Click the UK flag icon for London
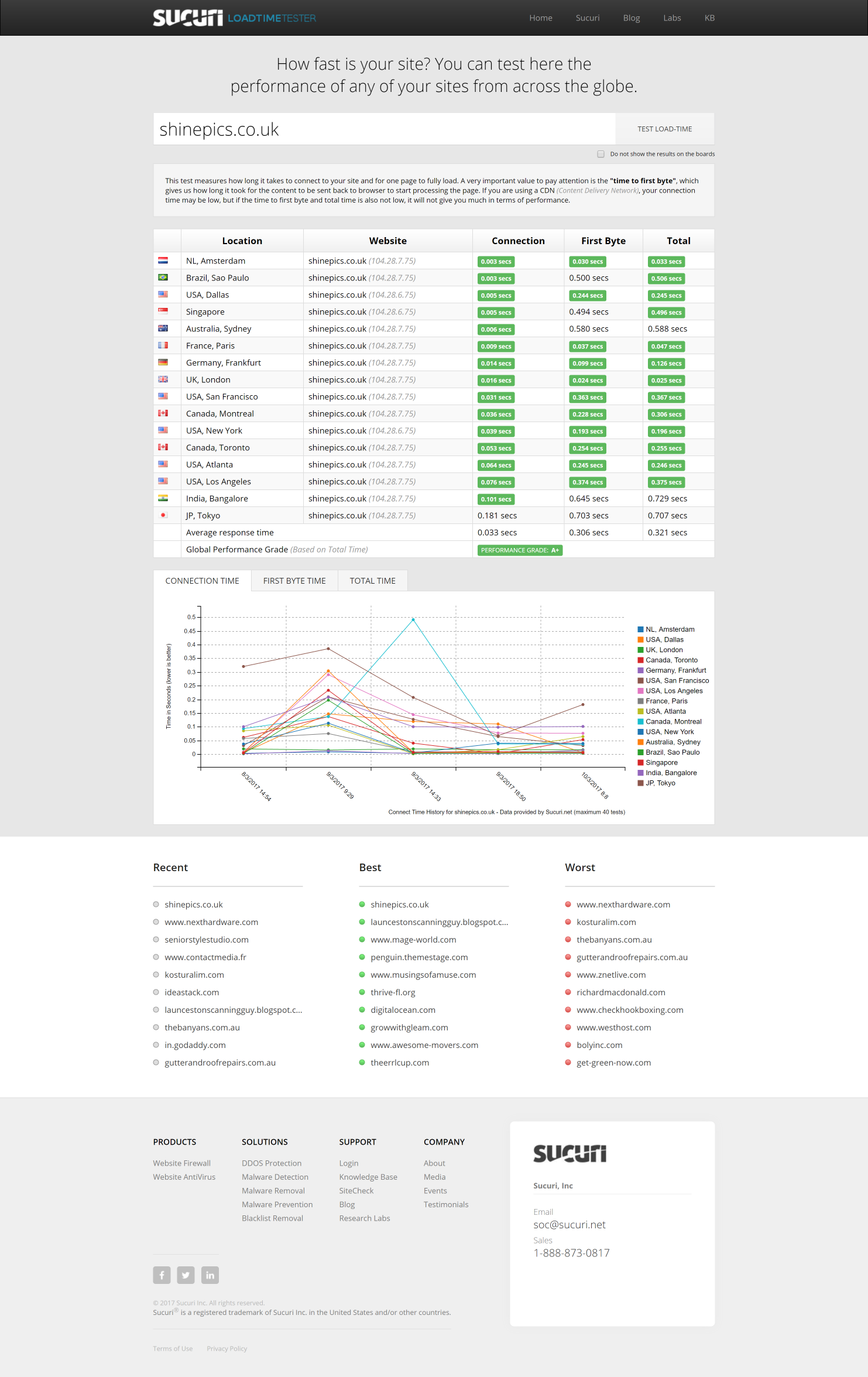868x1377 pixels. [x=163, y=379]
